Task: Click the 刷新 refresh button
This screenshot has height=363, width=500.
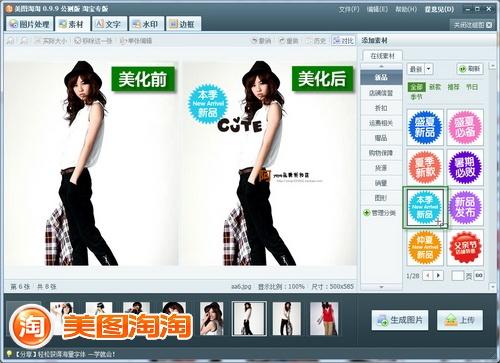Action: pyautogui.click(x=470, y=69)
